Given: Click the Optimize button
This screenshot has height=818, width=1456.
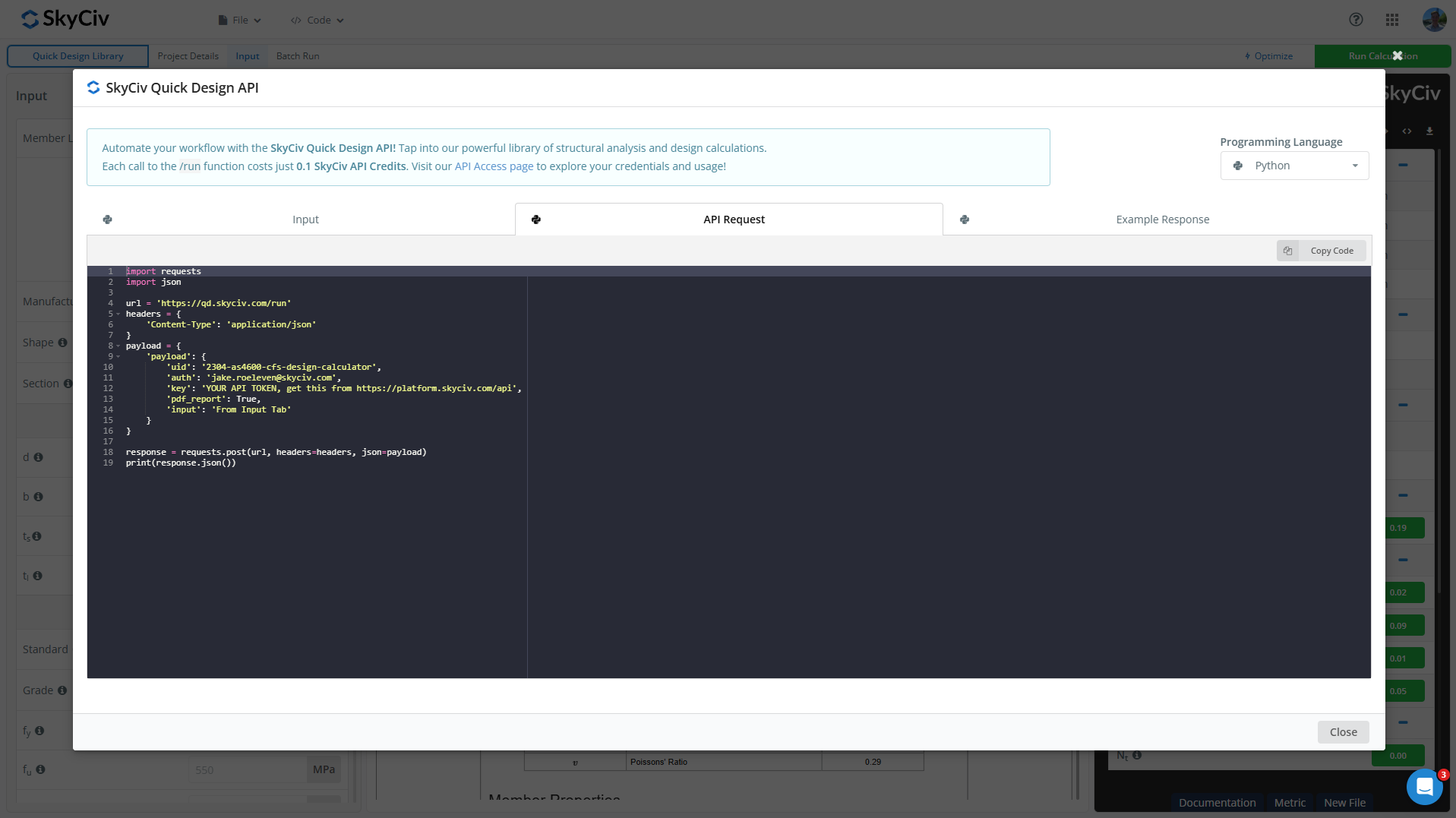Looking at the screenshot, I should click(x=1268, y=56).
